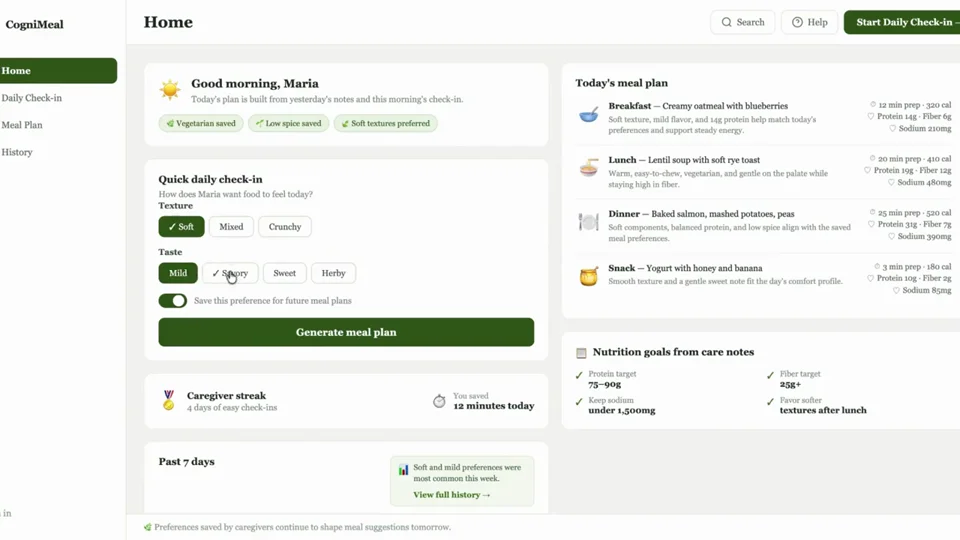
Task: Click the breakfast bowl icon
Action: click(588, 114)
